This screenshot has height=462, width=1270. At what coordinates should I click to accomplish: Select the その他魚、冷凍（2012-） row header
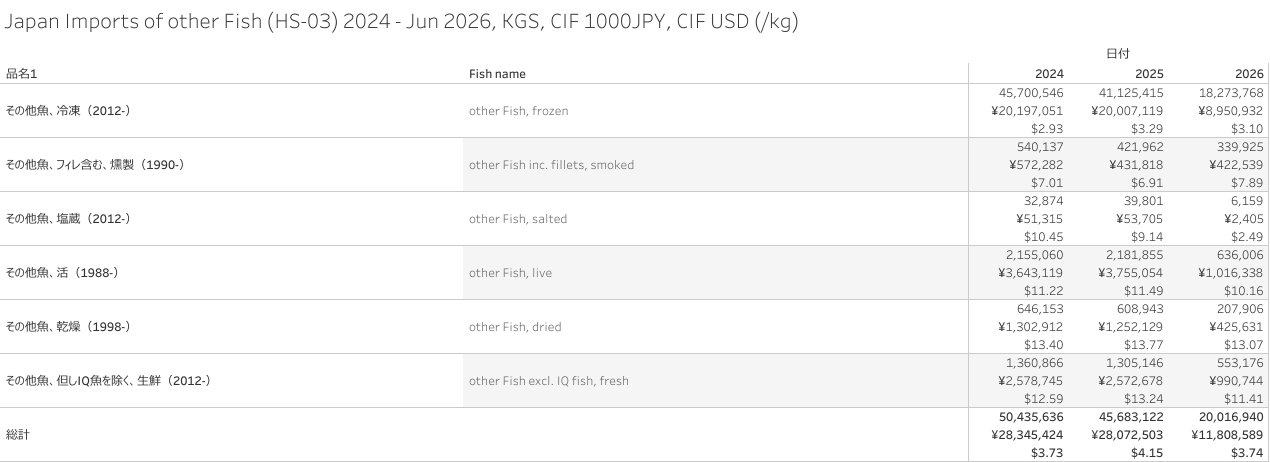[69, 111]
